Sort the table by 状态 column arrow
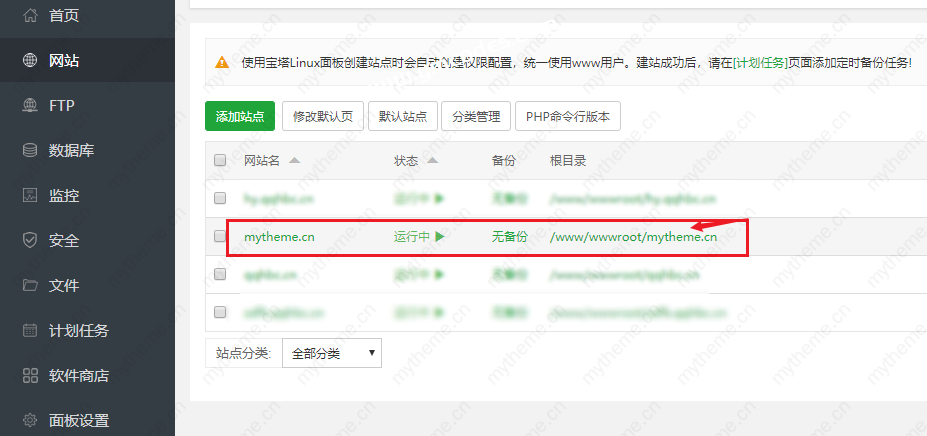This screenshot has height=436, width=927. (x=432, y=160)
